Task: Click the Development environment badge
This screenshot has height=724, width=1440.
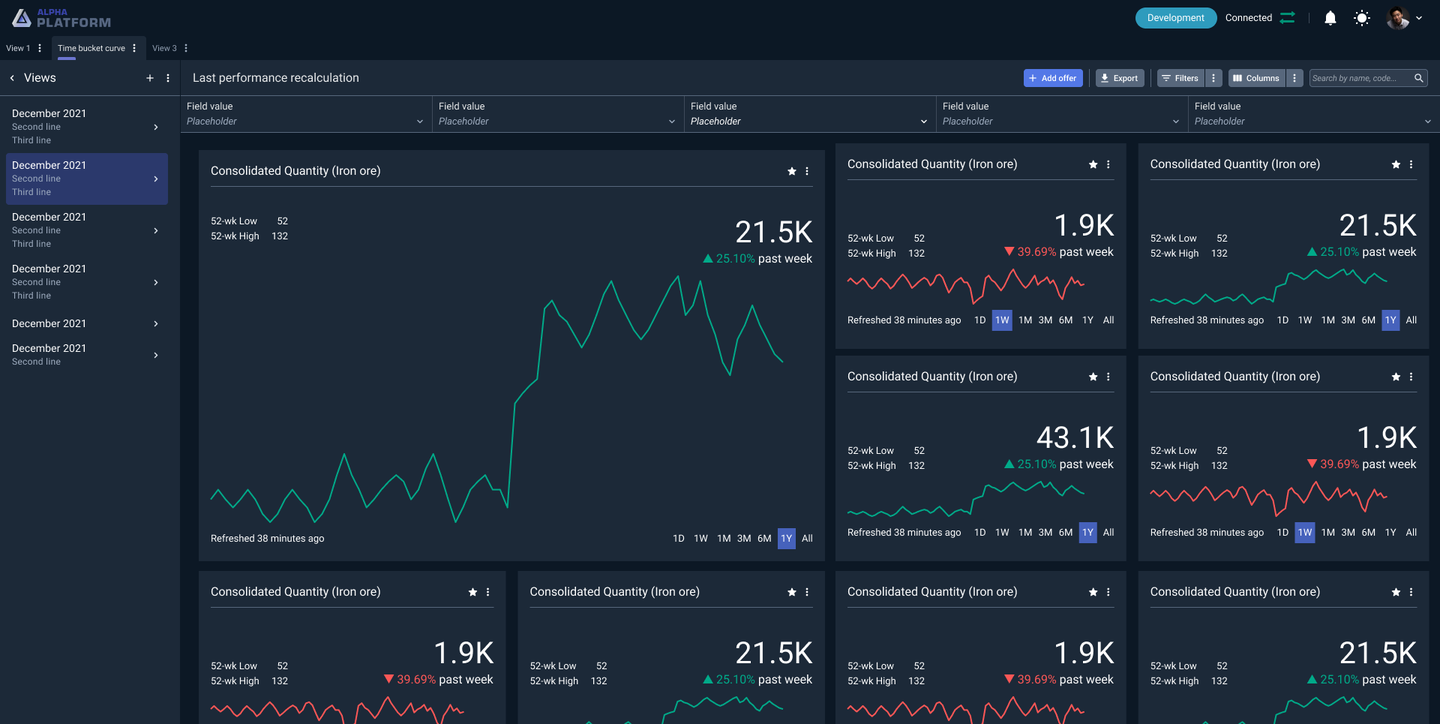Action: coord(1176,18)
